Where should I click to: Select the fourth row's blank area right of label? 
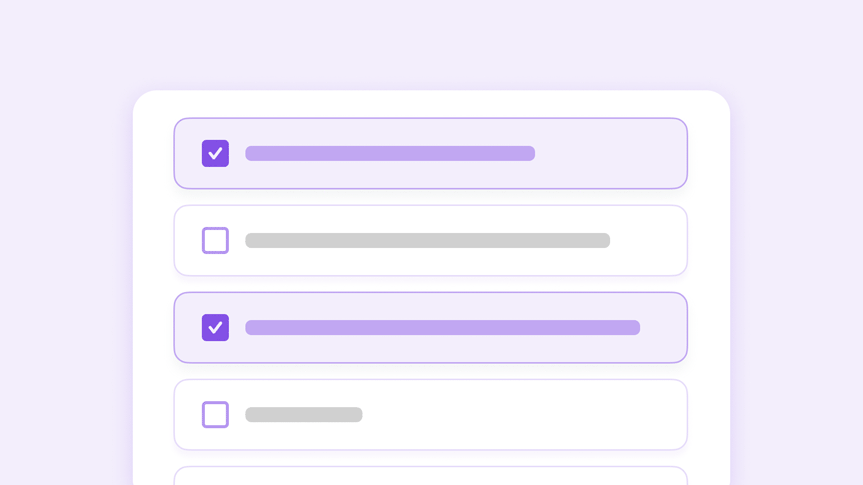pos(520,414)
